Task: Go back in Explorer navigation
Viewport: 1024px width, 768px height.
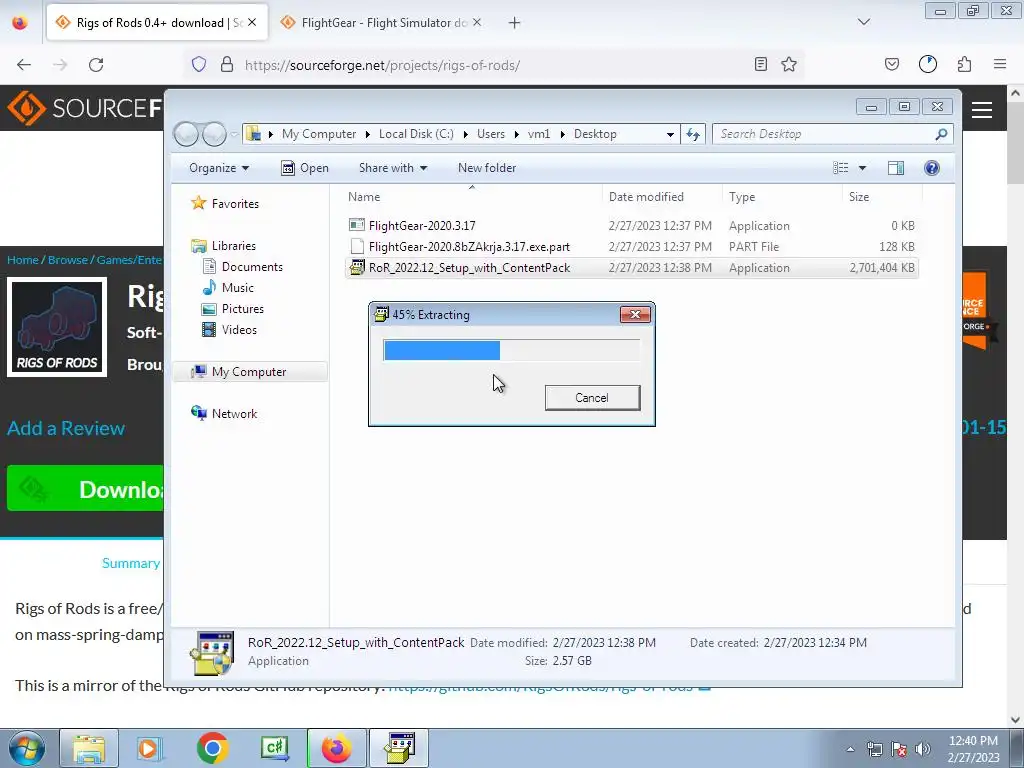Action: (186, 134)
